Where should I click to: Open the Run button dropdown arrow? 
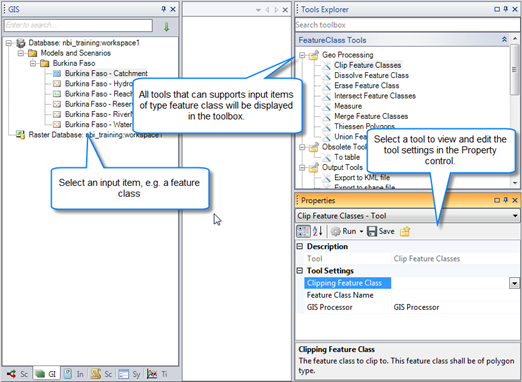[361, 231]
